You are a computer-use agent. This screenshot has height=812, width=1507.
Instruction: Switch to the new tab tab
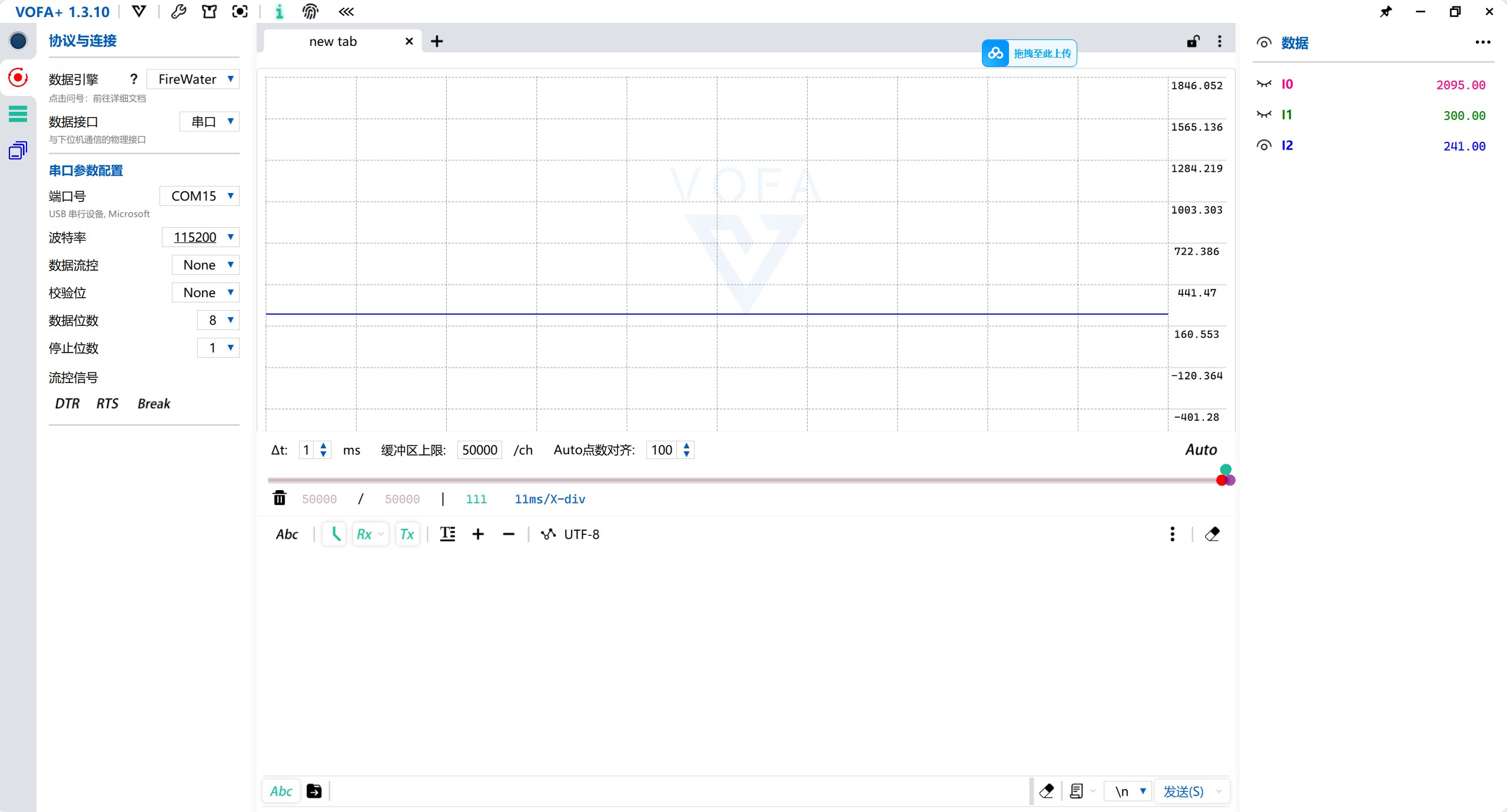point(333,41)
